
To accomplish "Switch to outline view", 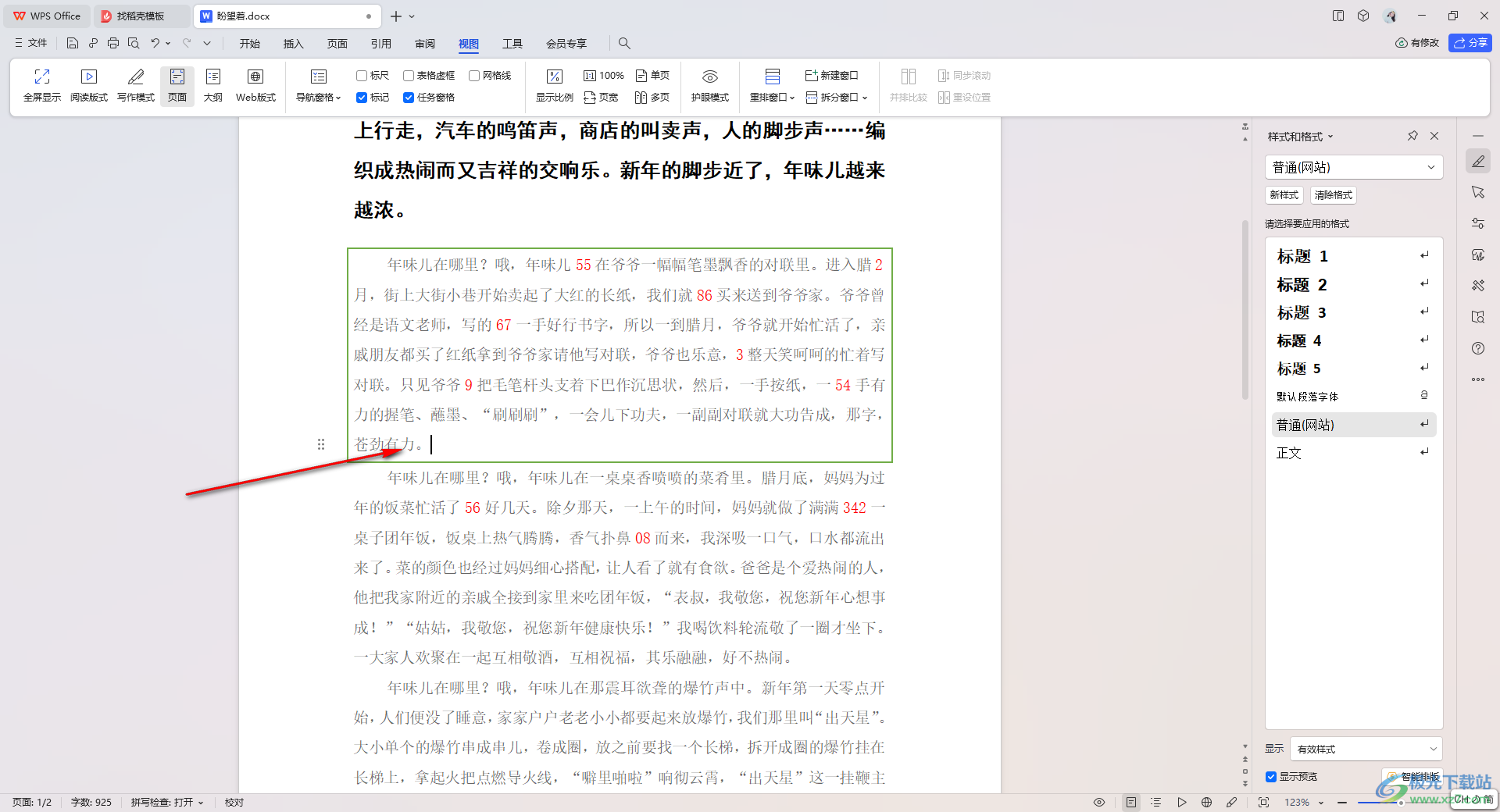I will click(x=213, y=85).
